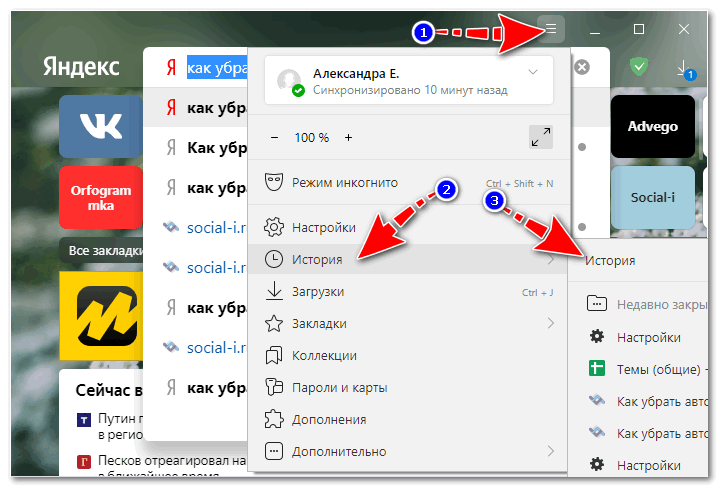Open the Social-i tile
Image resolution: width=719 pixels, height=488 pixels.
tap(653, 198)
